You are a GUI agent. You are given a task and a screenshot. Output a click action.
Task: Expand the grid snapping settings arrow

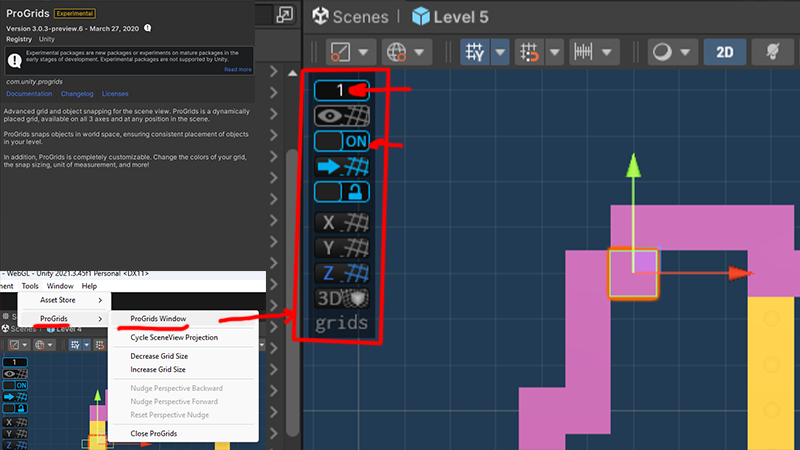point(555,52)
